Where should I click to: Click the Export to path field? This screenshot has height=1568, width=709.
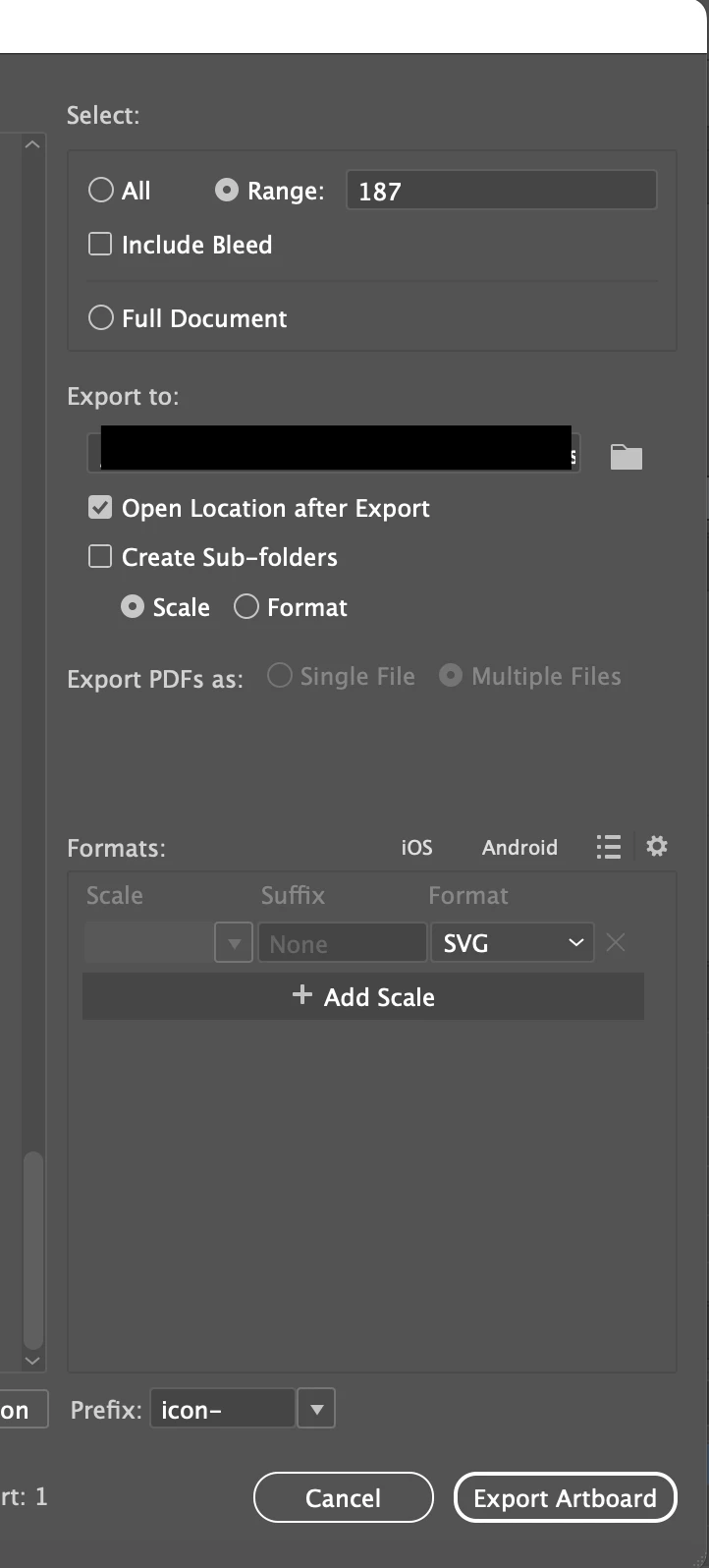pos(334,454)
